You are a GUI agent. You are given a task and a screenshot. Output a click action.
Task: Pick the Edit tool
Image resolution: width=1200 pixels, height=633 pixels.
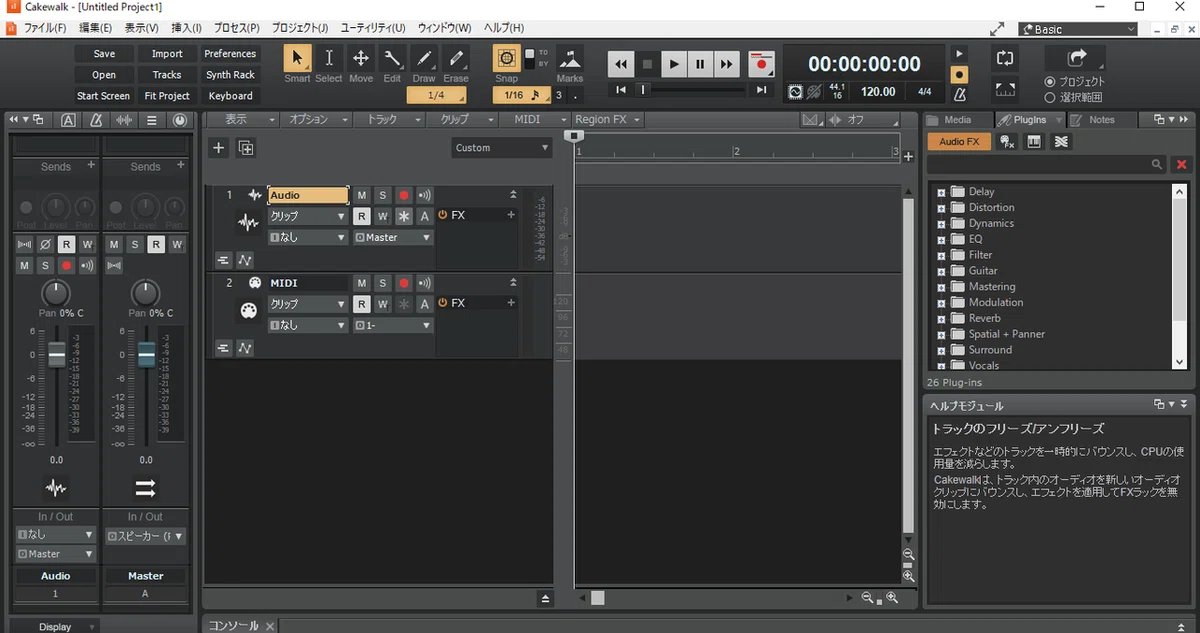pos(392,58)
